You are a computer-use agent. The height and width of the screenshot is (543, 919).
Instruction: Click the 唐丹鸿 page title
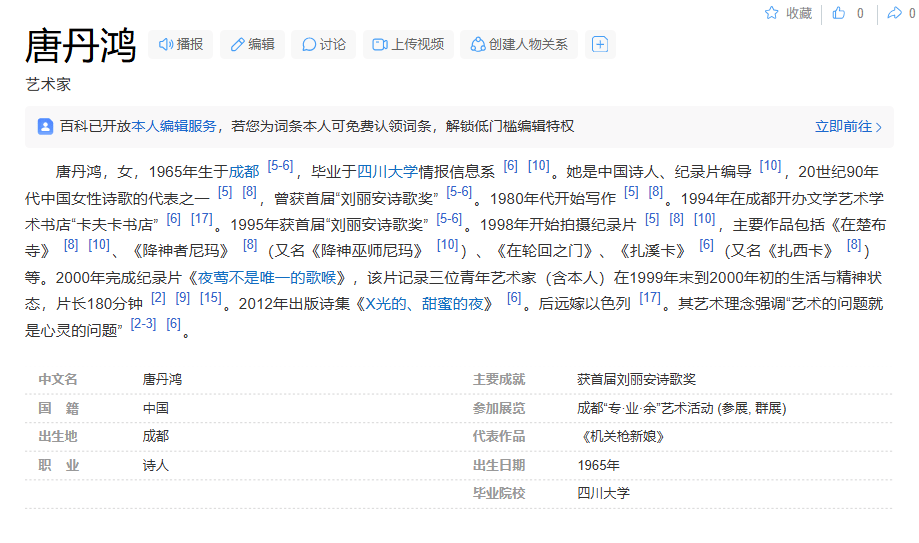80,46
